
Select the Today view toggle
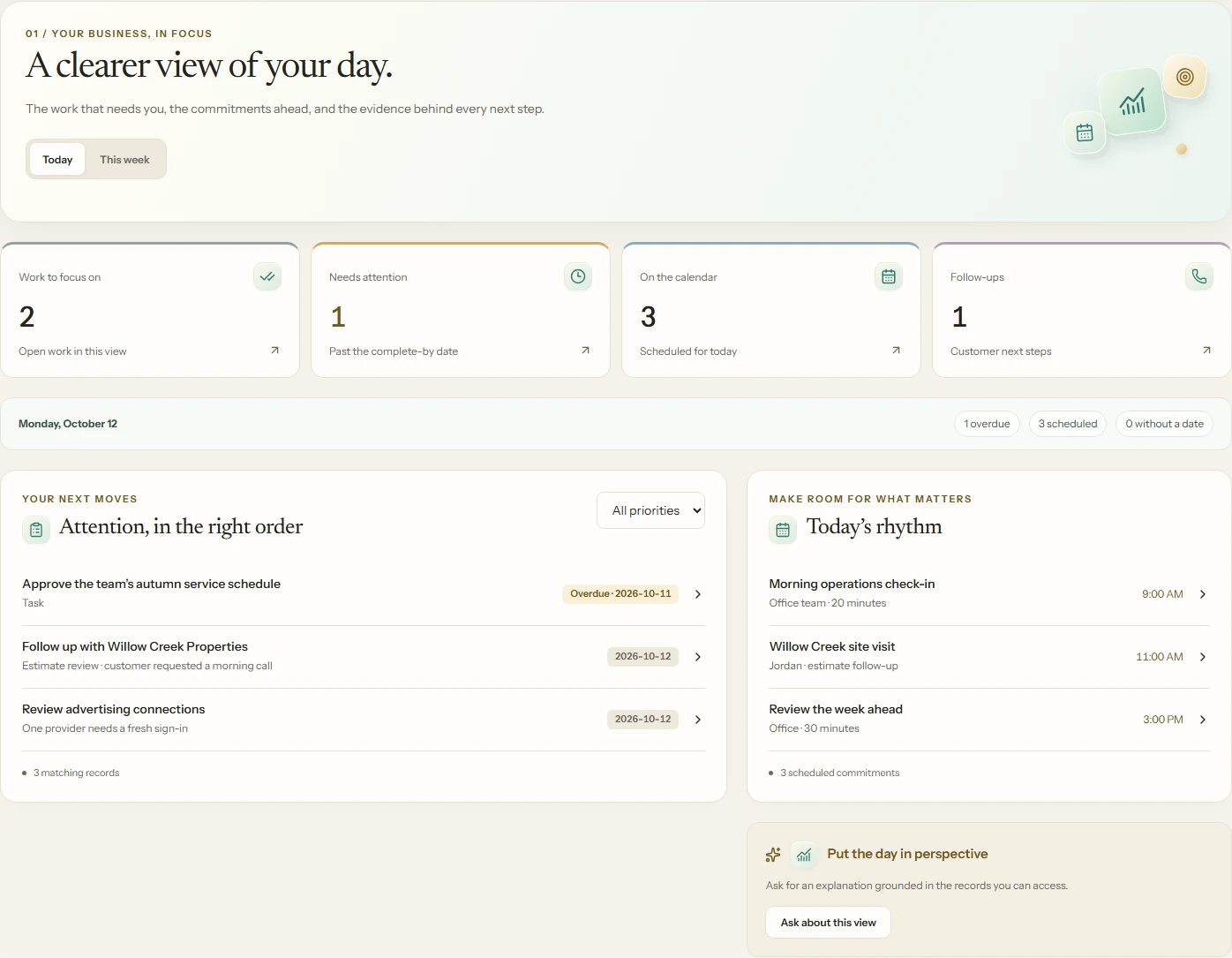57,159
